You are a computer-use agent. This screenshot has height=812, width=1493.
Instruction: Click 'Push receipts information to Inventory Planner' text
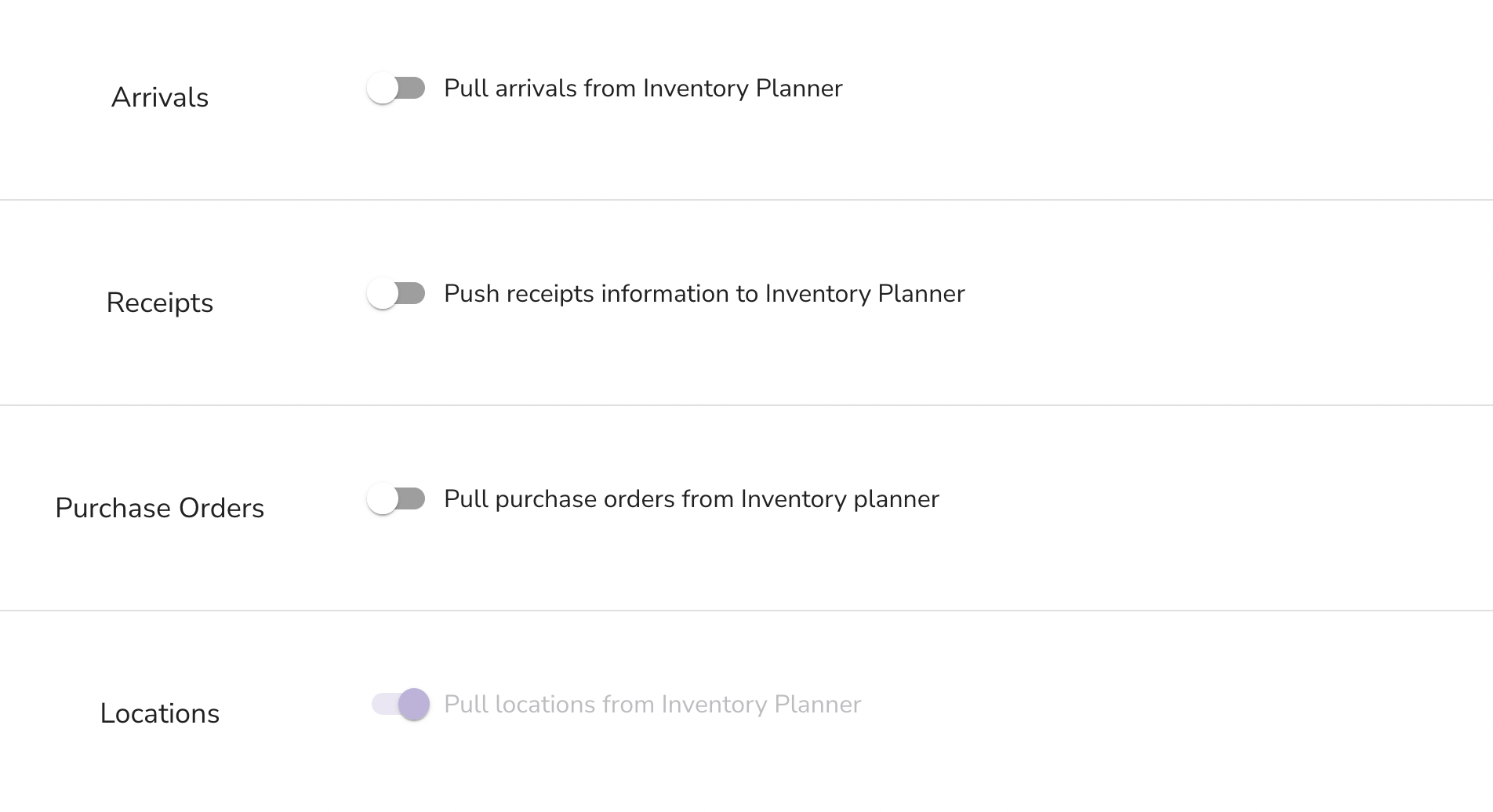tap(704, 293)
